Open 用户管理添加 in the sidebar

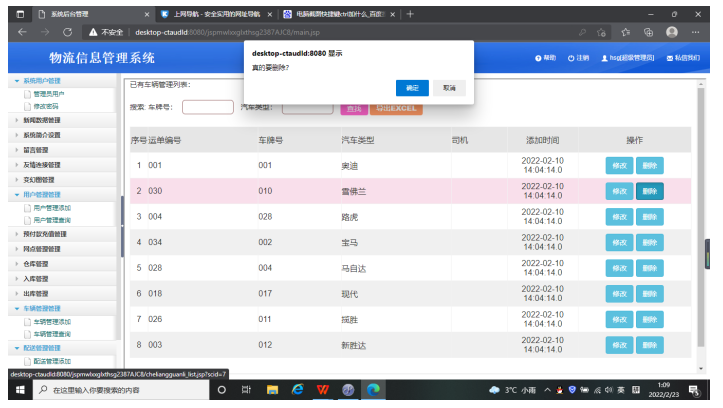coord(52,208)
